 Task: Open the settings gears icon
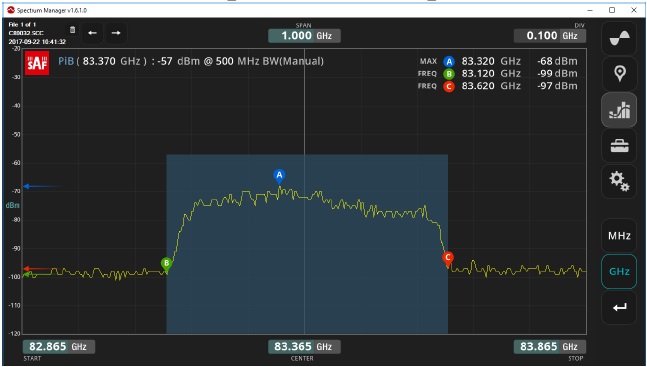[x=619, y=182]
